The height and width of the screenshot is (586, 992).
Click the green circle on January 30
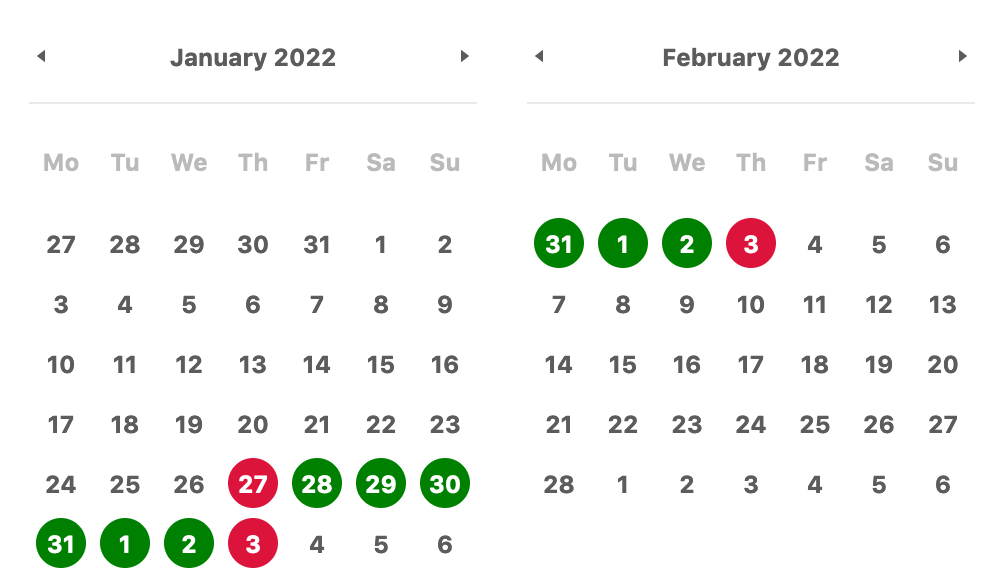coord(445,483)
